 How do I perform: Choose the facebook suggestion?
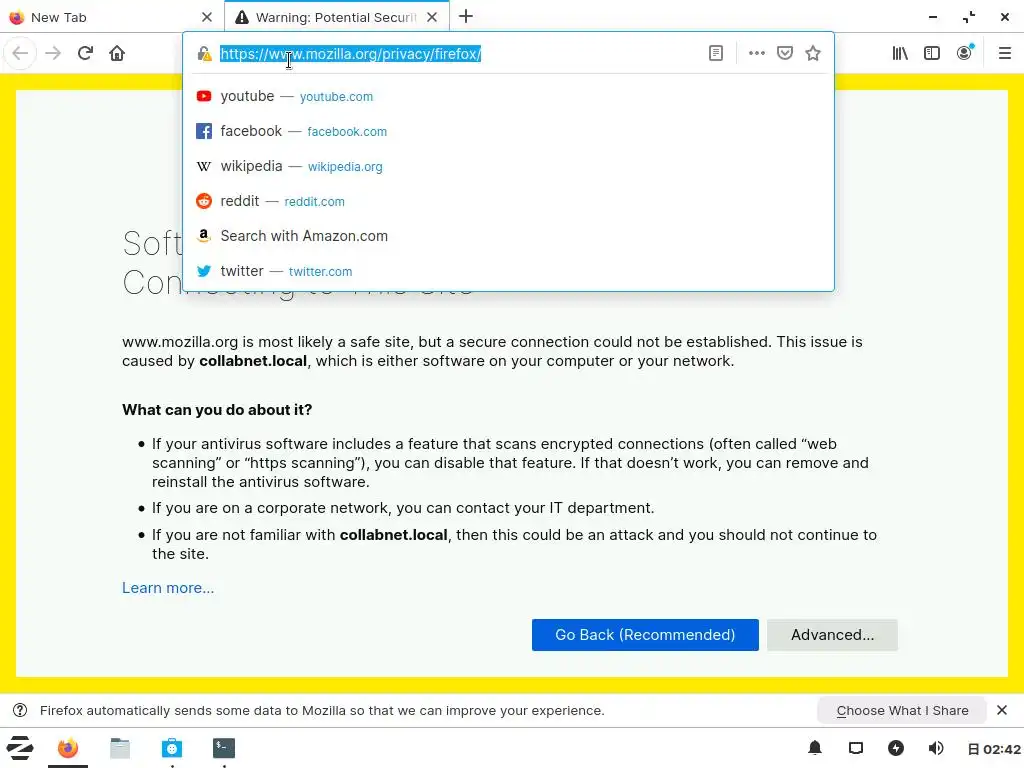coord(508,131)
